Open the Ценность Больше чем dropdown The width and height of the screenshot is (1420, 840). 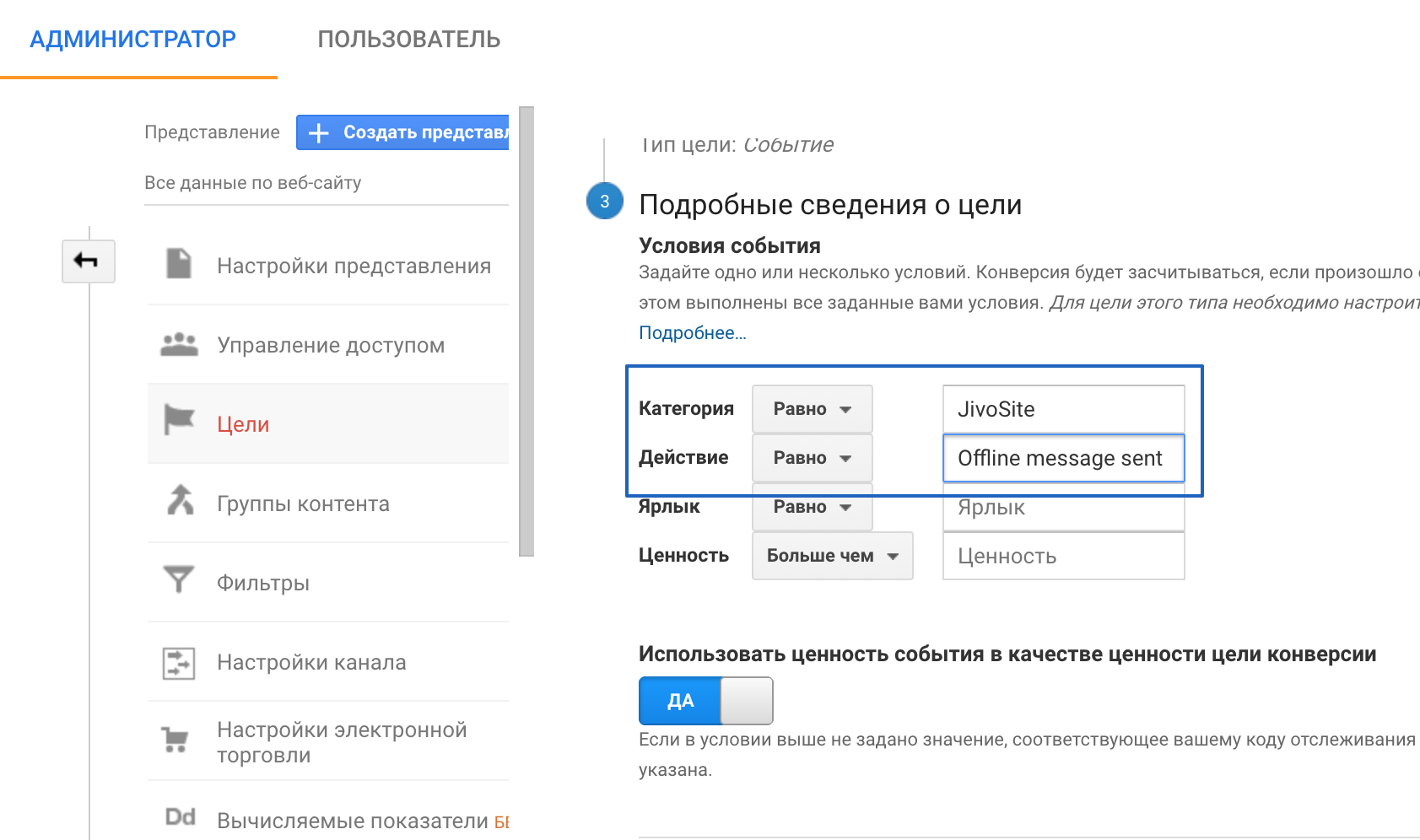(x=832, y=556)
